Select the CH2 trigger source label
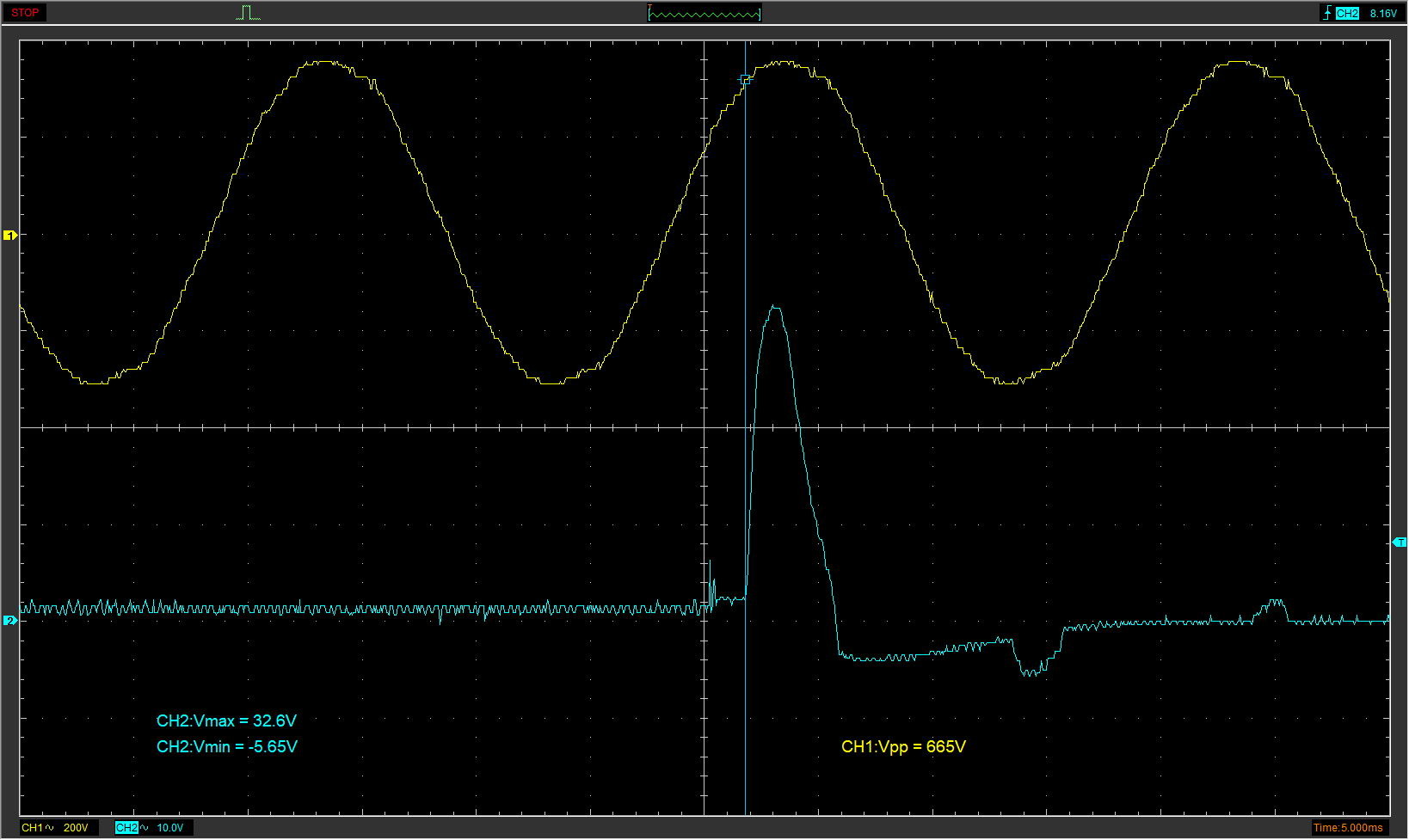Viewport: 1409px width, 840px height. point(1347,13)
